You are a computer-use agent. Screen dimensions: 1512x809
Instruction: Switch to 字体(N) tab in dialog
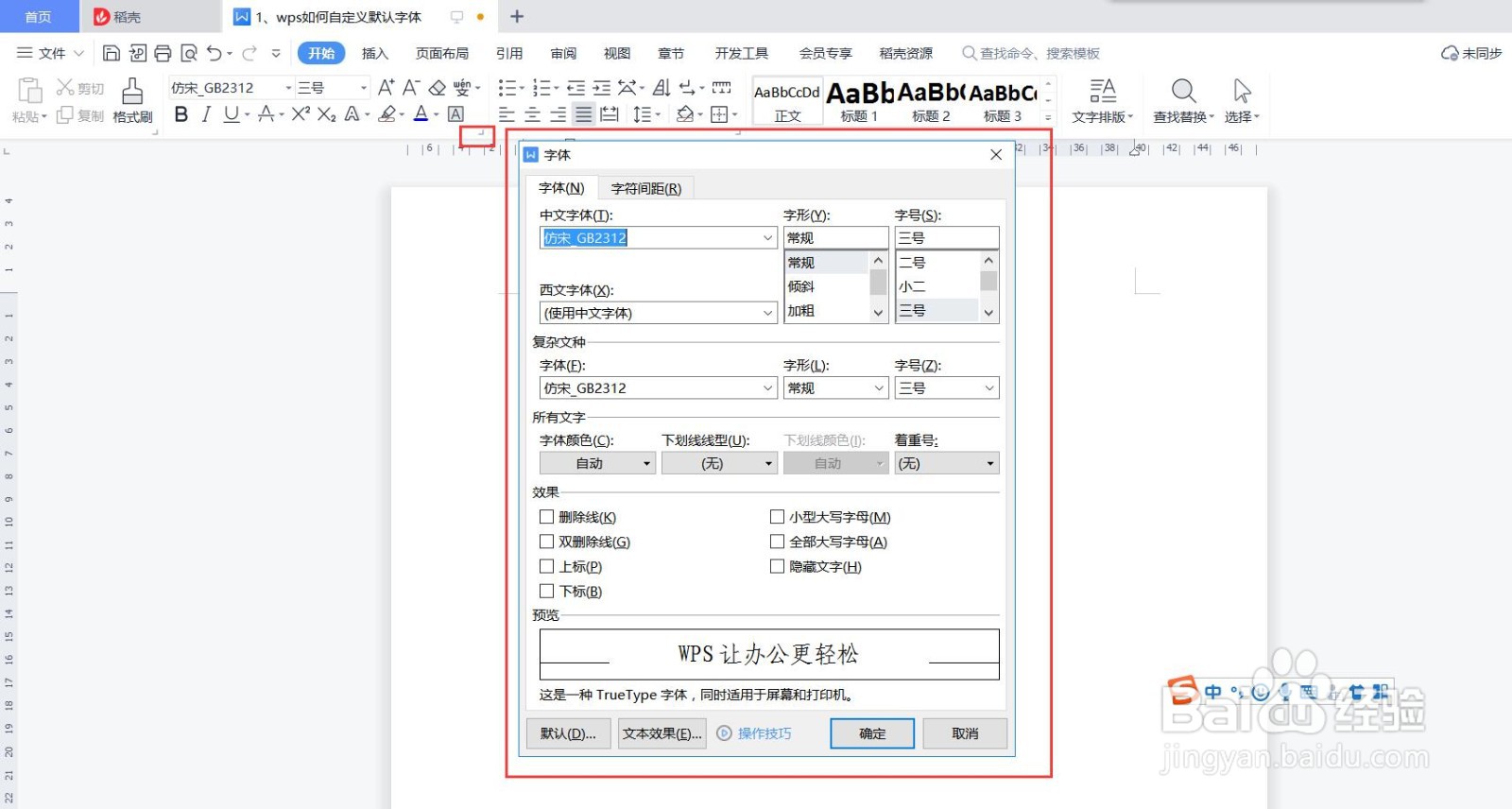coord(561,188)
